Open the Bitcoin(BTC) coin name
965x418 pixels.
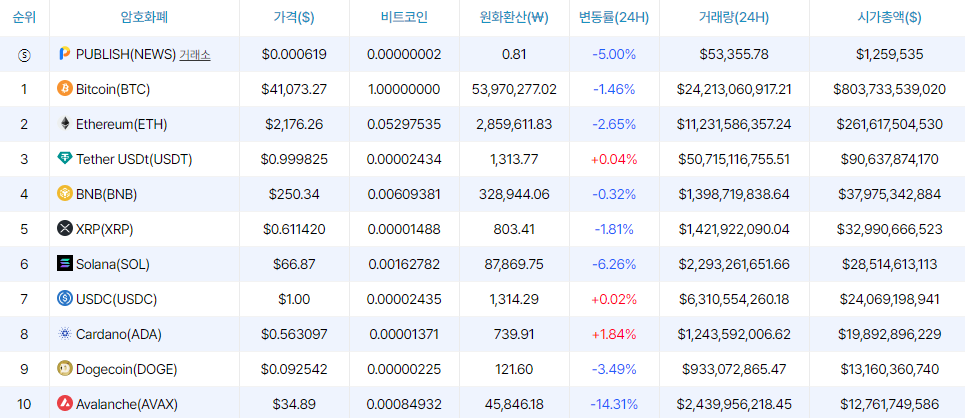(x=113, y=89)
